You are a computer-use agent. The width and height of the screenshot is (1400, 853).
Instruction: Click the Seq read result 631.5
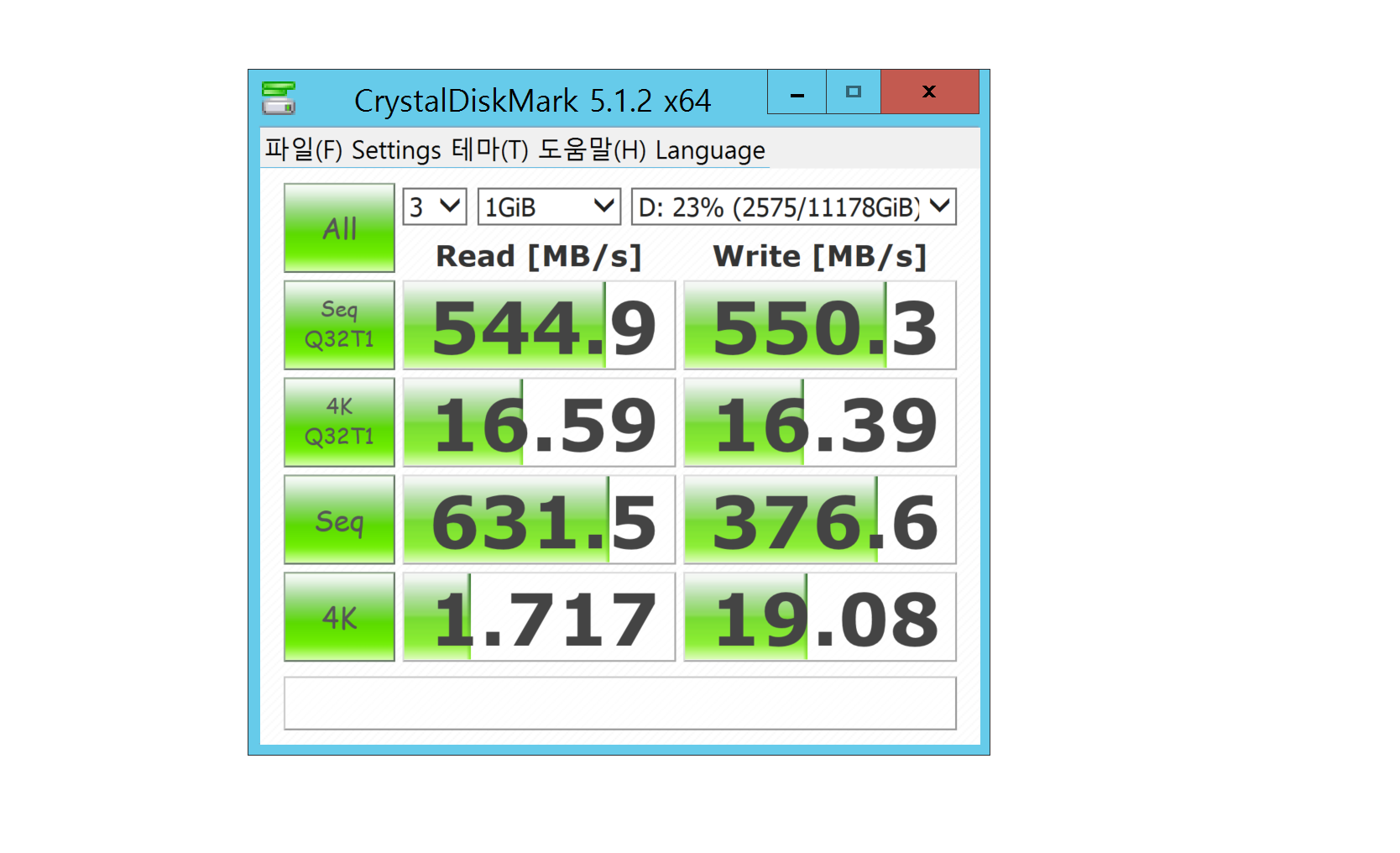539,521
